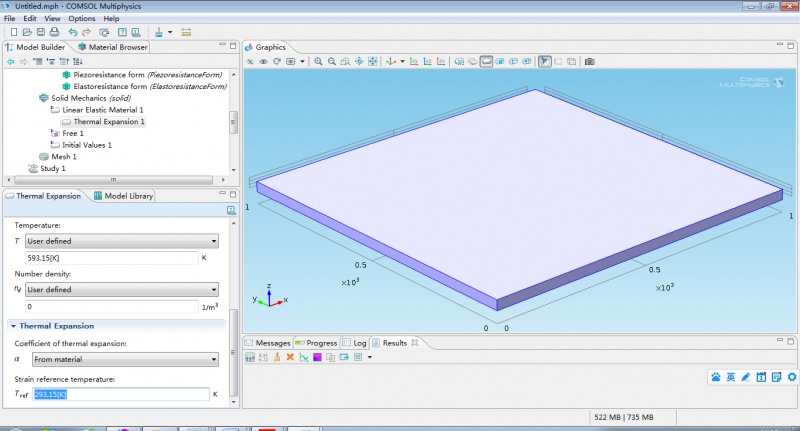Open the Number density dropdown
The height and width of the screenshot is (431, 800).
point(121,290)
